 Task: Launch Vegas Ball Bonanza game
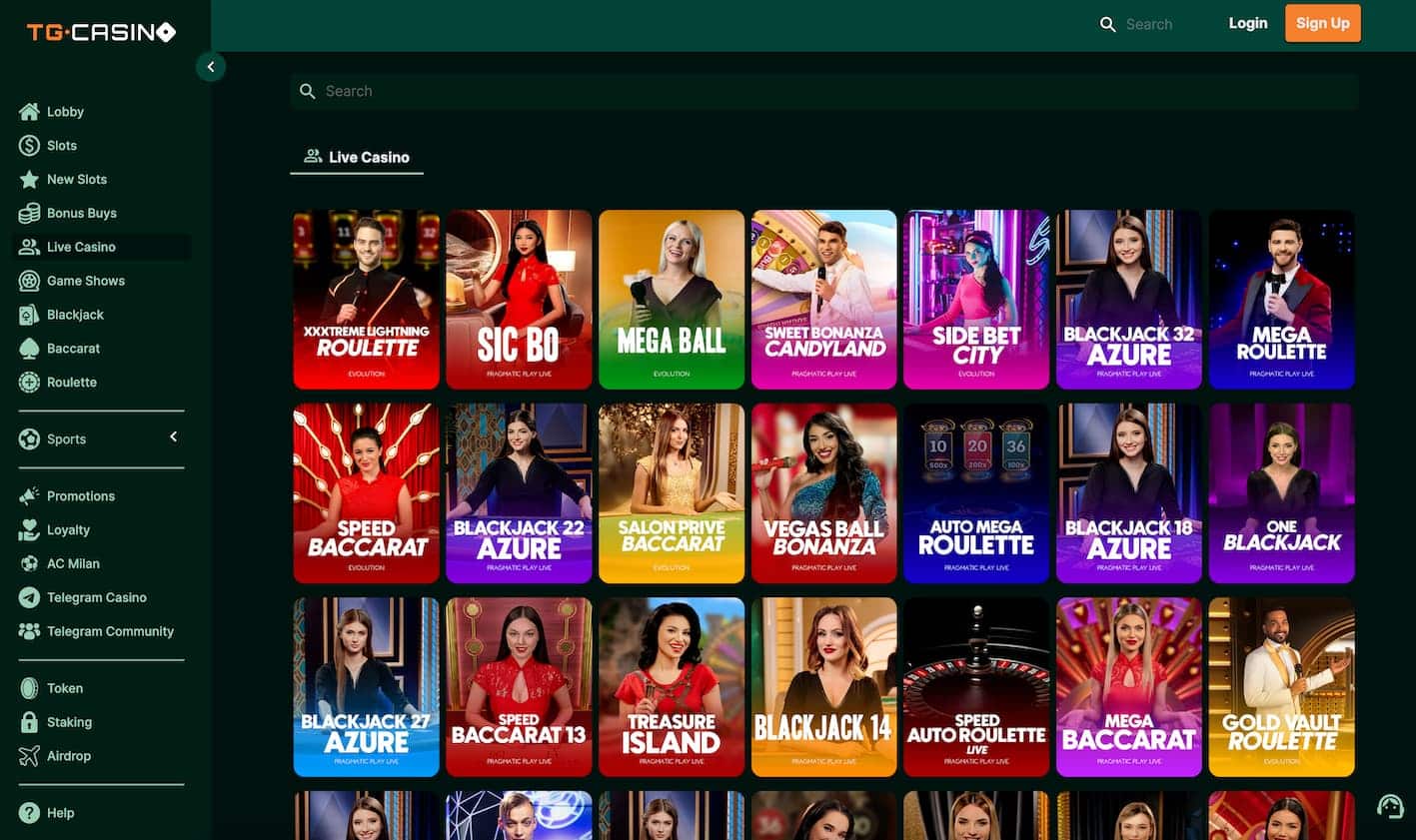(x=824, y=493)
